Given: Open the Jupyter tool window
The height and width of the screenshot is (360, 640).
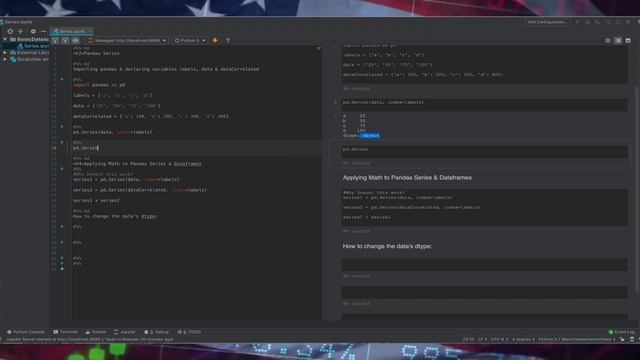Looking at the screenshot, I should coord(124,332).
